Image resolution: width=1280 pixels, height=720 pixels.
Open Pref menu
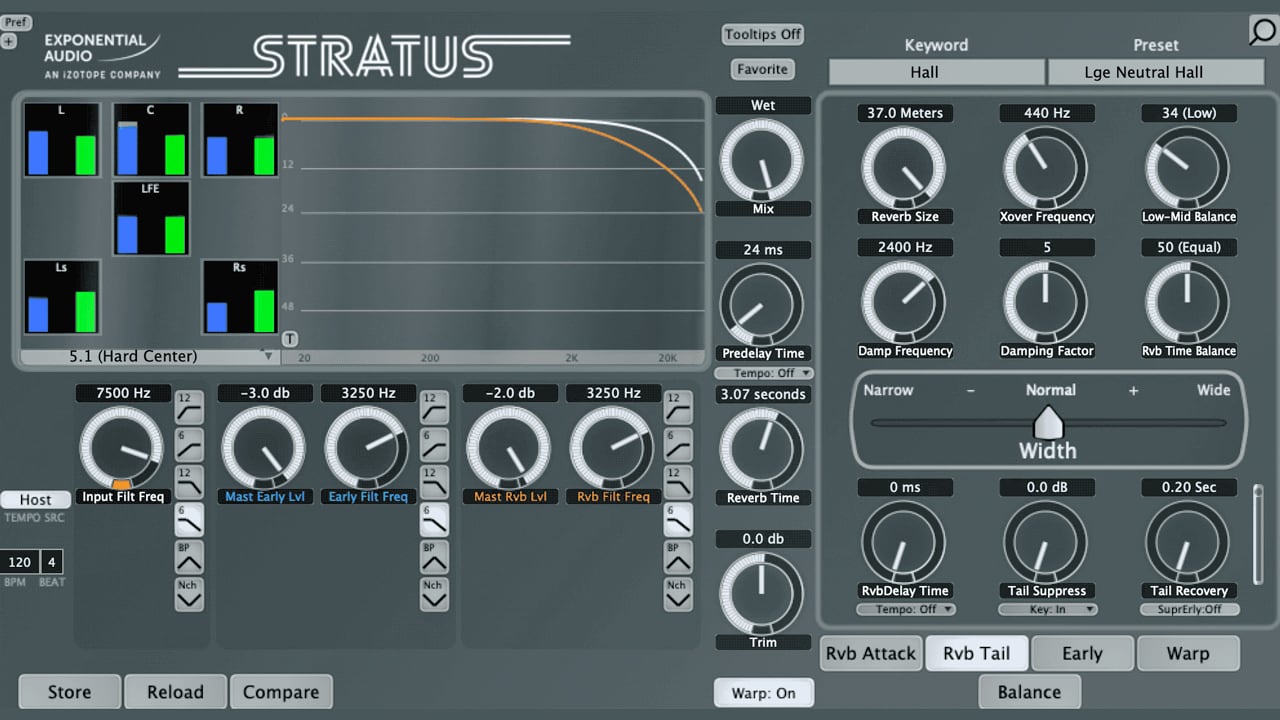tap(16, 22)
